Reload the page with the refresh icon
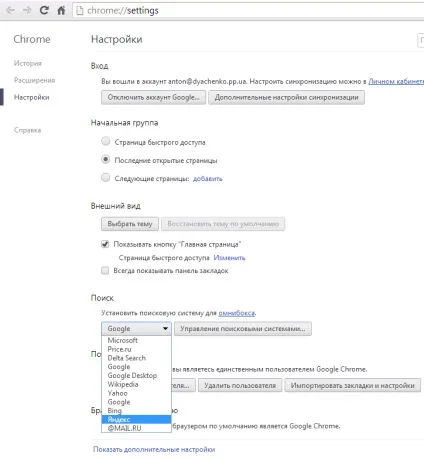The height and width of the screenshot is (460, 424). (44, 10)
